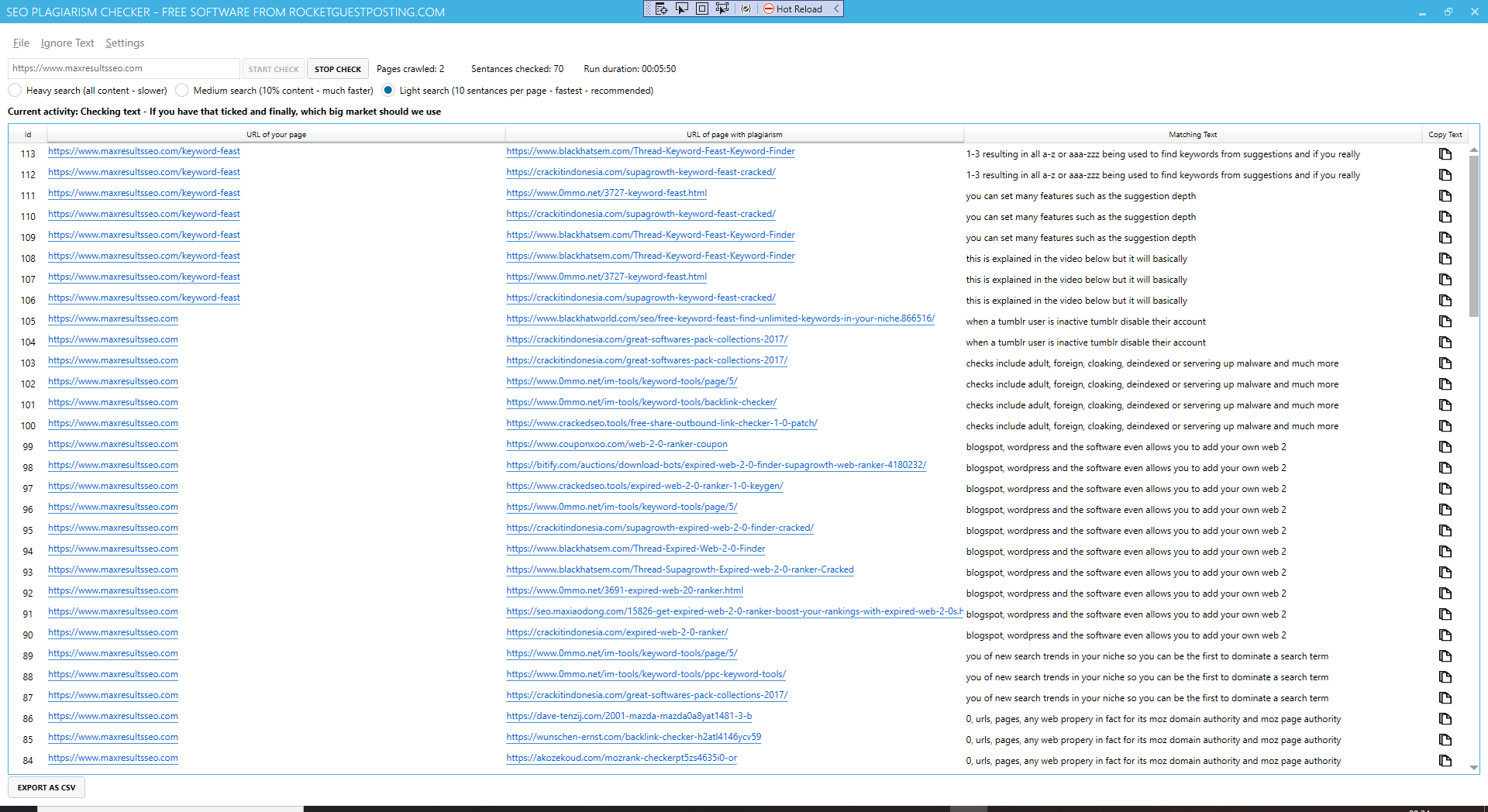Open crackedseo.tools outbound-link-checker link in row 100

[662, 424]
